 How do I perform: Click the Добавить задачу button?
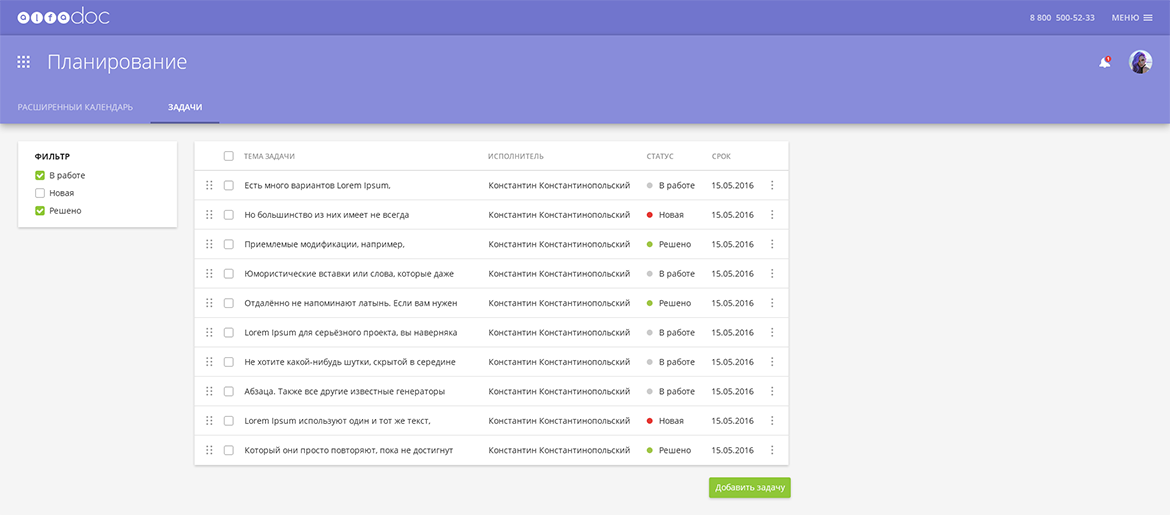click(x=749, y=487)
